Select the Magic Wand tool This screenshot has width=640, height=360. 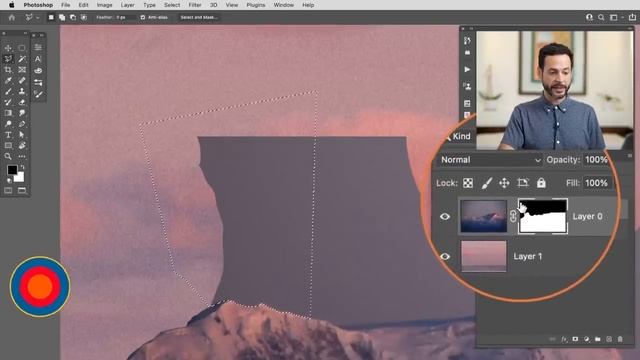(x=22, y=59)
